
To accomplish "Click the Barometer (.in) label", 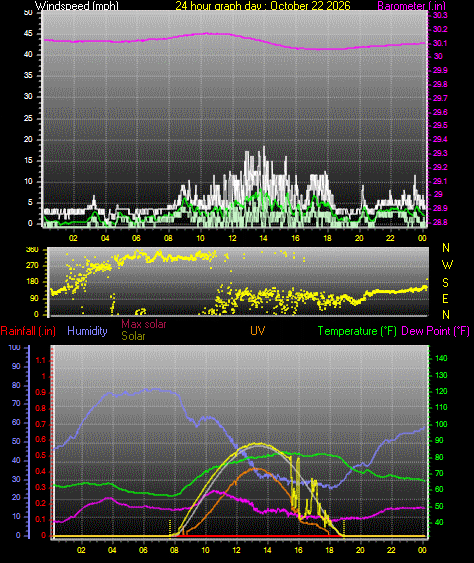I will (x=412, y=5).
